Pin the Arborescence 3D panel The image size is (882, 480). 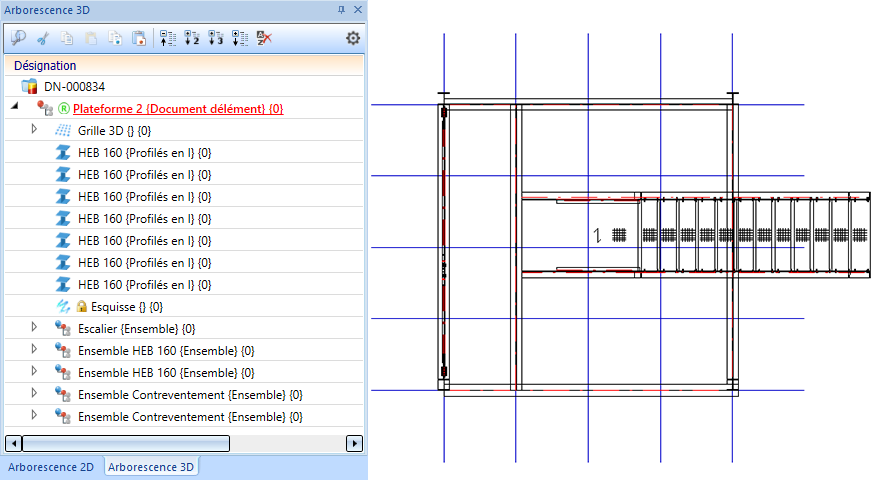(x=341, y=10)
